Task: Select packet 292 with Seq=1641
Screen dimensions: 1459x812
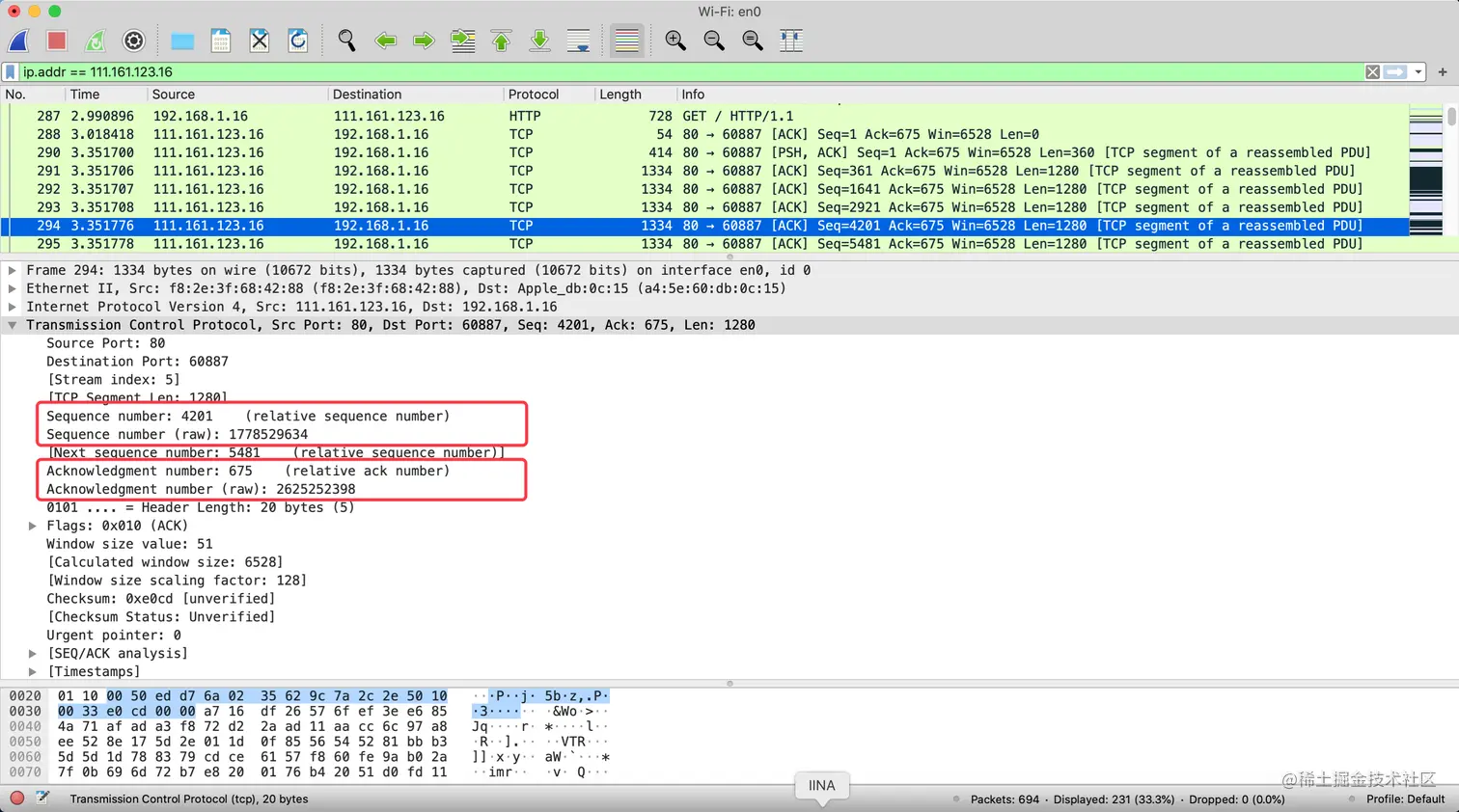Action: click(x=704, y=189)
